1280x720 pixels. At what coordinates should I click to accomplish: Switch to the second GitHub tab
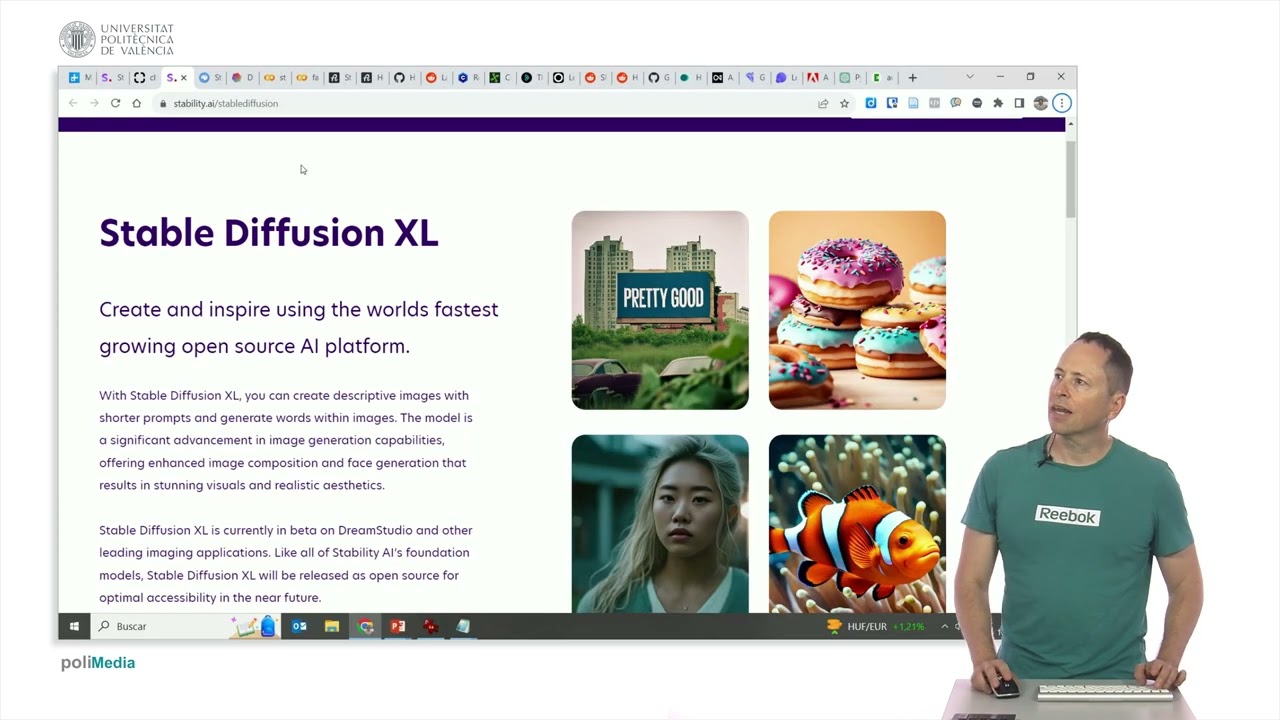659,77
